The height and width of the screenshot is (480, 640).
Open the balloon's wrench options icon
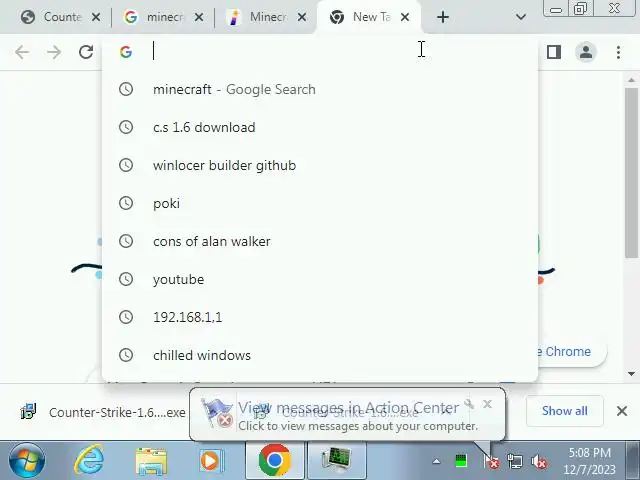coord(469,404)
